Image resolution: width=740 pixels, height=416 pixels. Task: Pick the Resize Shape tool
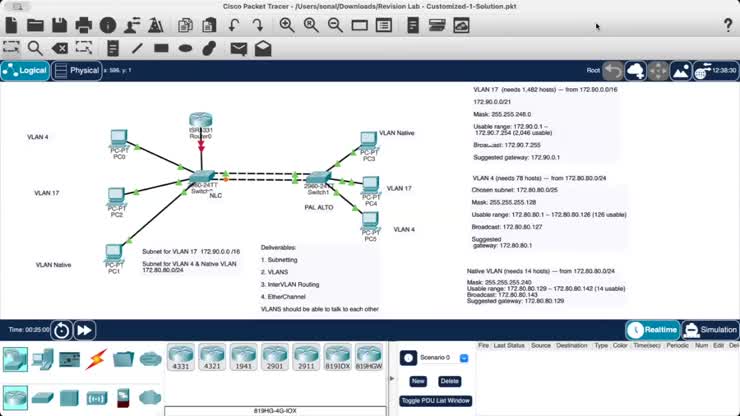pos(84,48)
